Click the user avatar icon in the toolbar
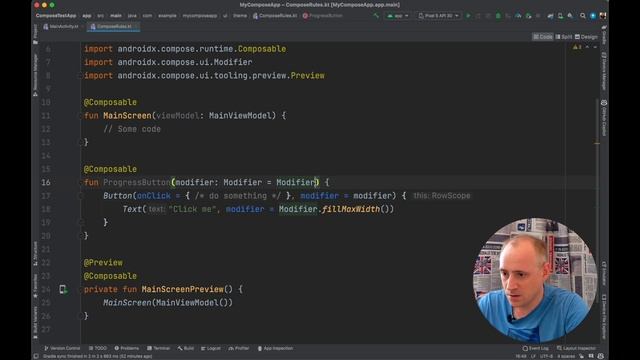Screen dimensions: 640x360 pyautogui.click(x=602, y=16)
